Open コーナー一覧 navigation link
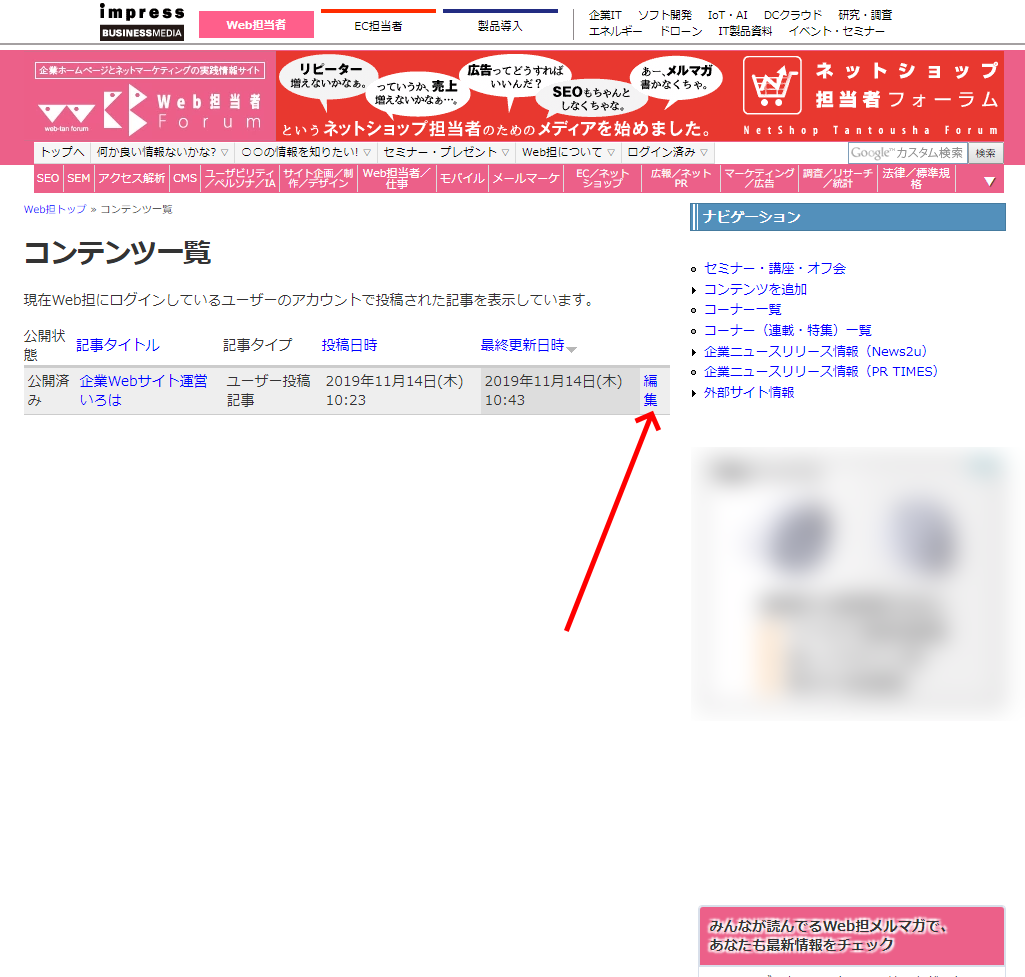 click(x=743, y=310)
